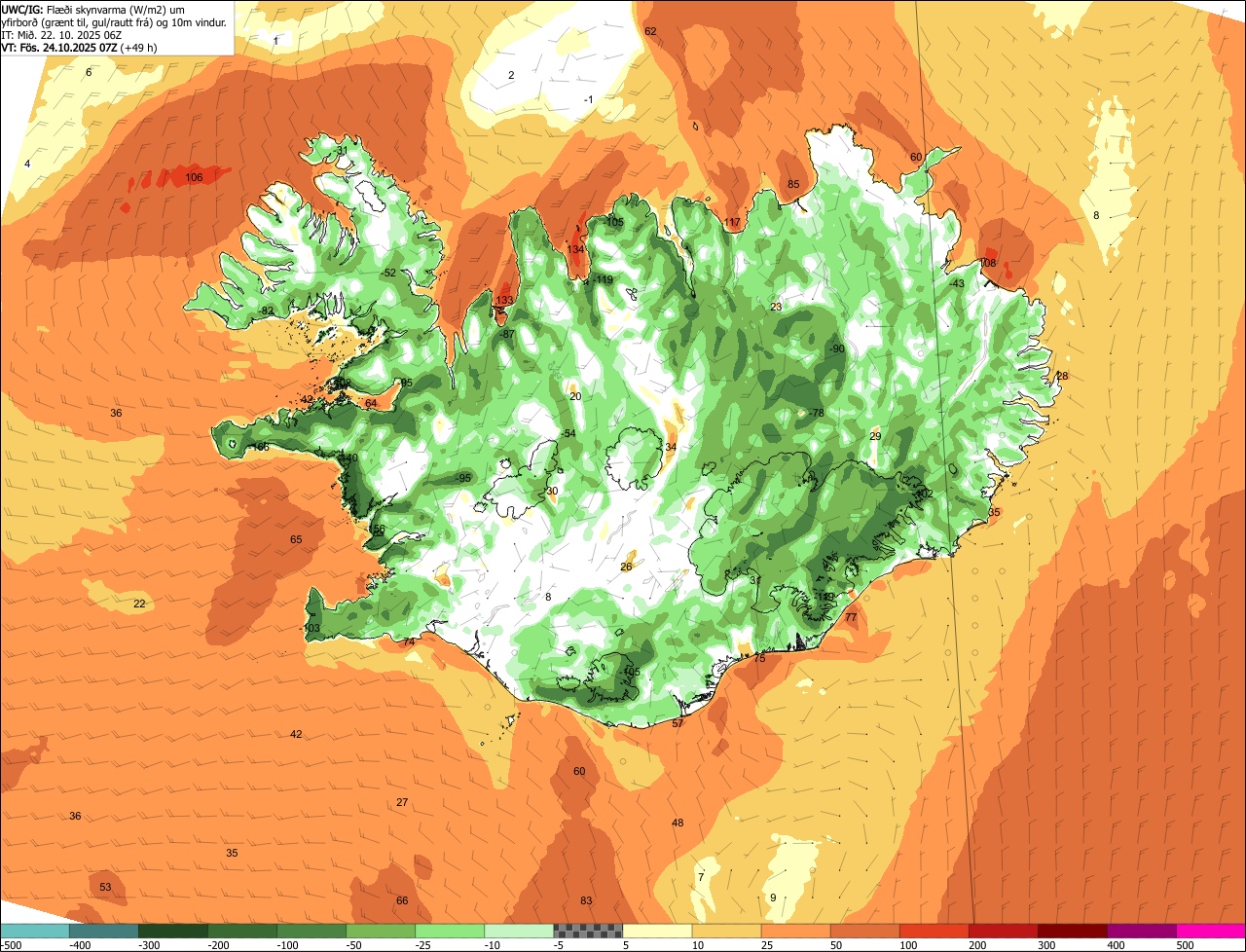Pick the purple legend swatch
The height and width of the screenshot is (952, 1246).
(1142, 931)
